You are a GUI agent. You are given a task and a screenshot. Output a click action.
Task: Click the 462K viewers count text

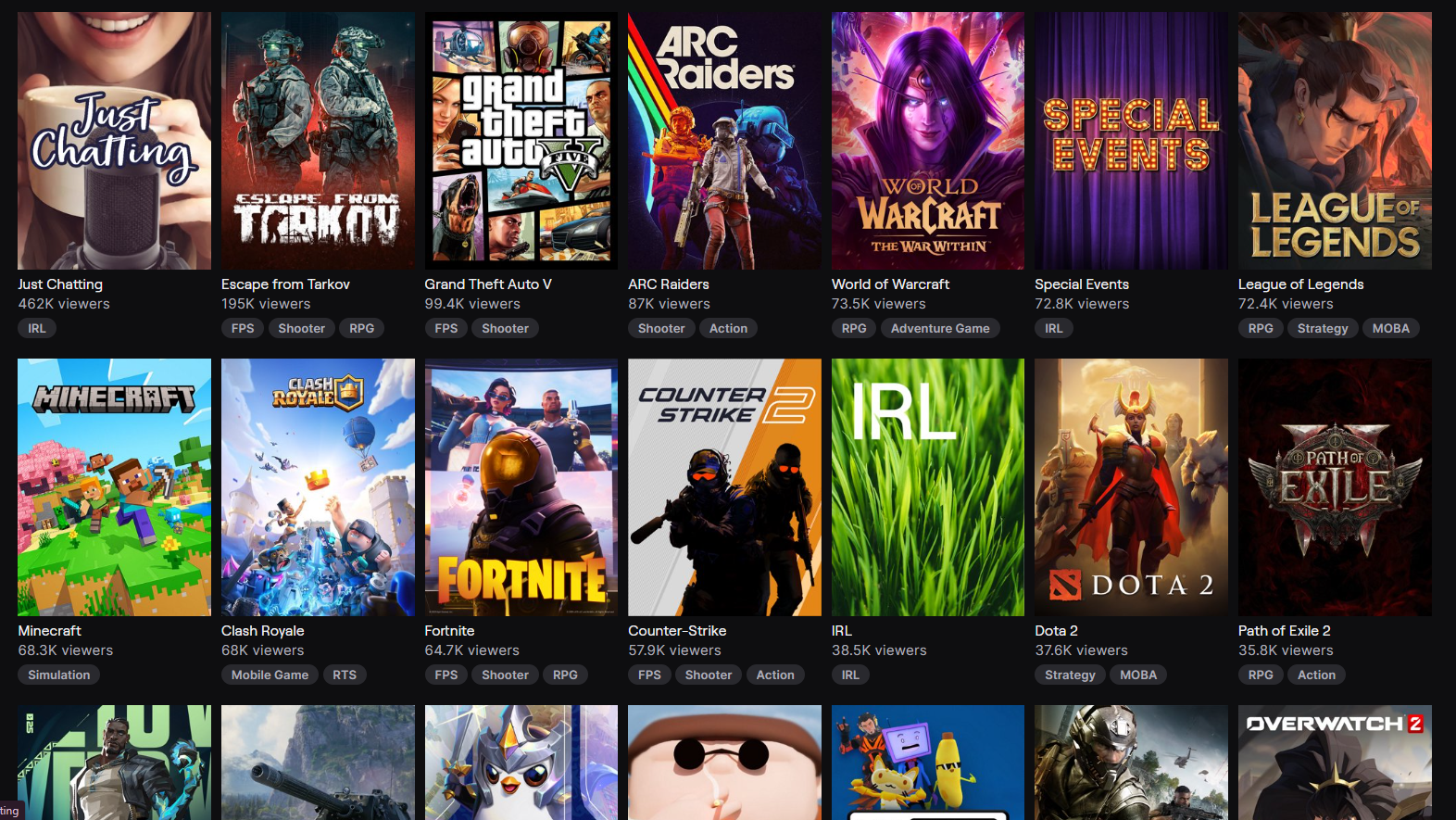coord(64,304)
